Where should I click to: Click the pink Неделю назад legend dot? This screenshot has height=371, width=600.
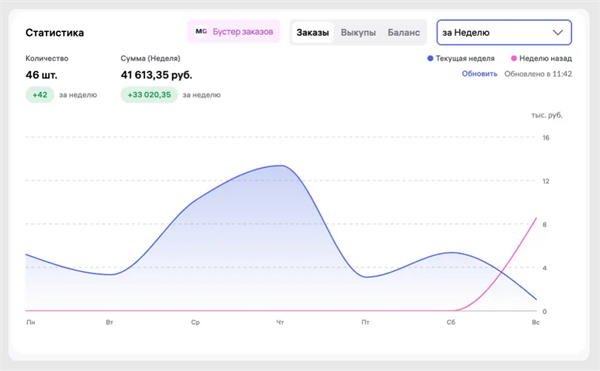tap(514, 59)
